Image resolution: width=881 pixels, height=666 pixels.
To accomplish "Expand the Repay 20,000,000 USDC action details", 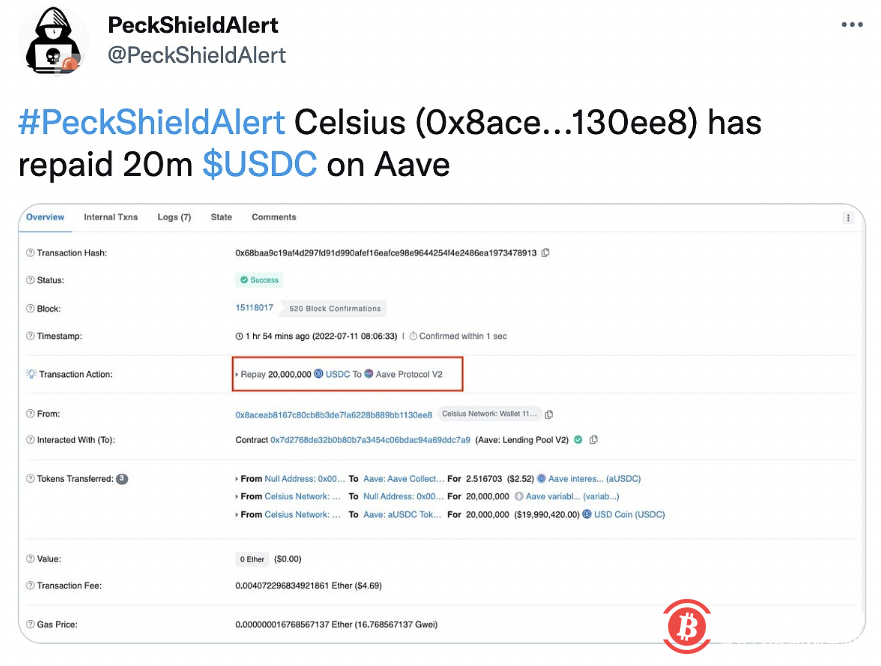I will [x=236, y=373].
